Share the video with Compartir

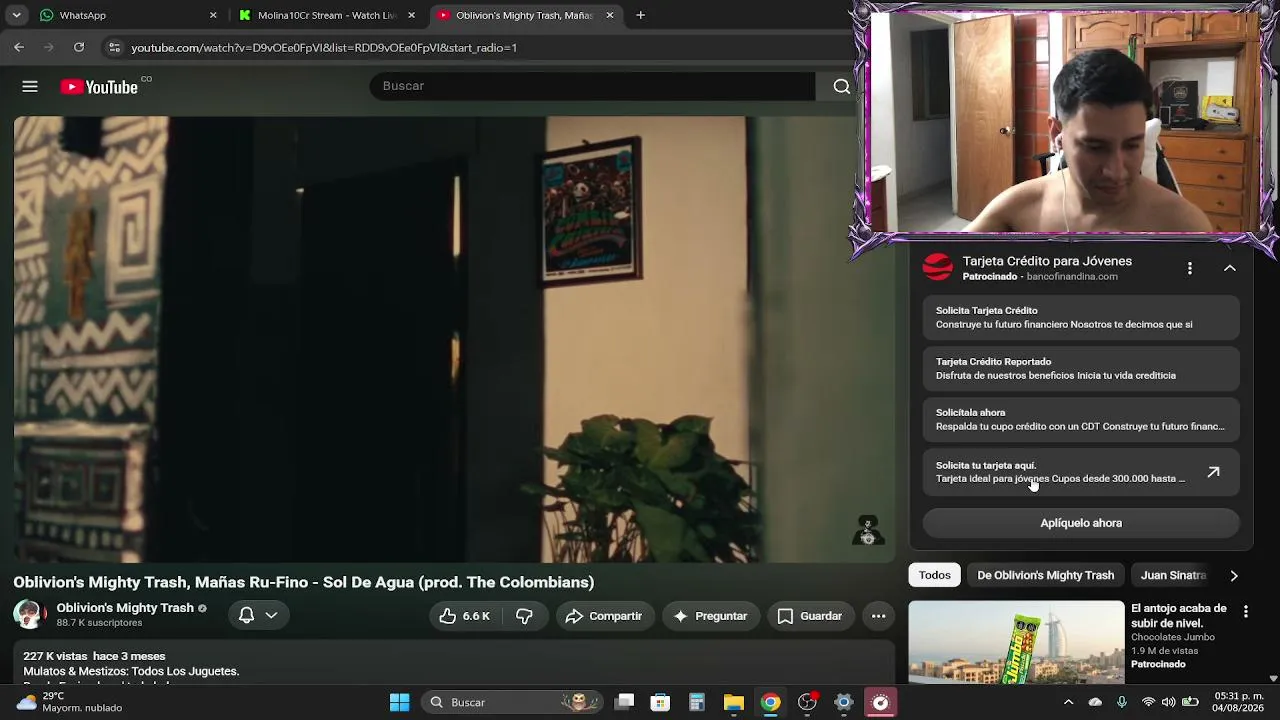[604, 616]
